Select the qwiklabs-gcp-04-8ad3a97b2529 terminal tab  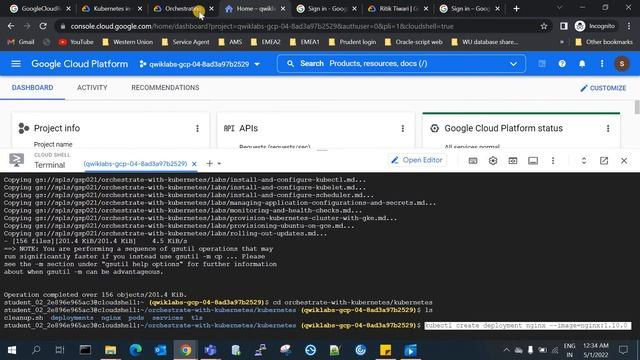click(x=135, y=164)
